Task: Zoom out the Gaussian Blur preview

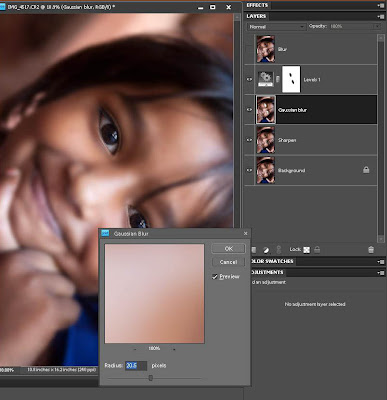Action: pos(135,349)
